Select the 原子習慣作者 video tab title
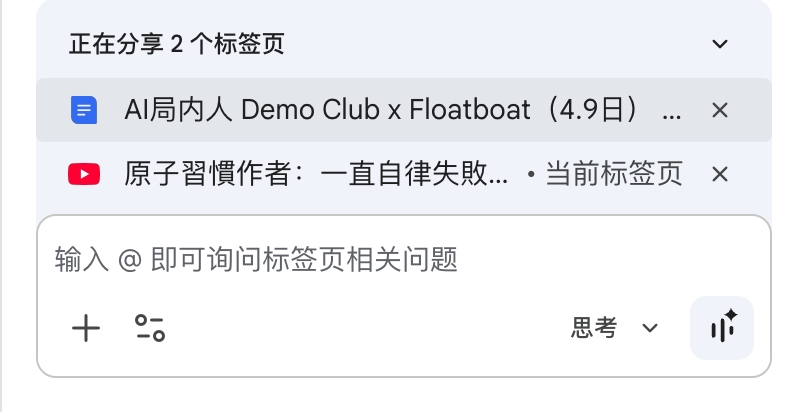This screenshot has width=806, height=412. [310, 175]
